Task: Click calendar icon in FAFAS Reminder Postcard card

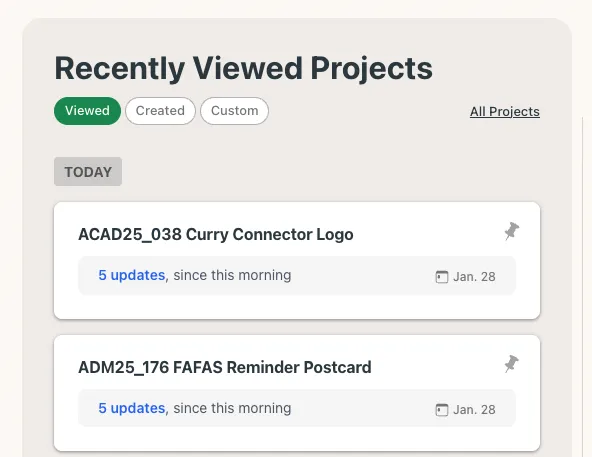Action: (442, 410)
